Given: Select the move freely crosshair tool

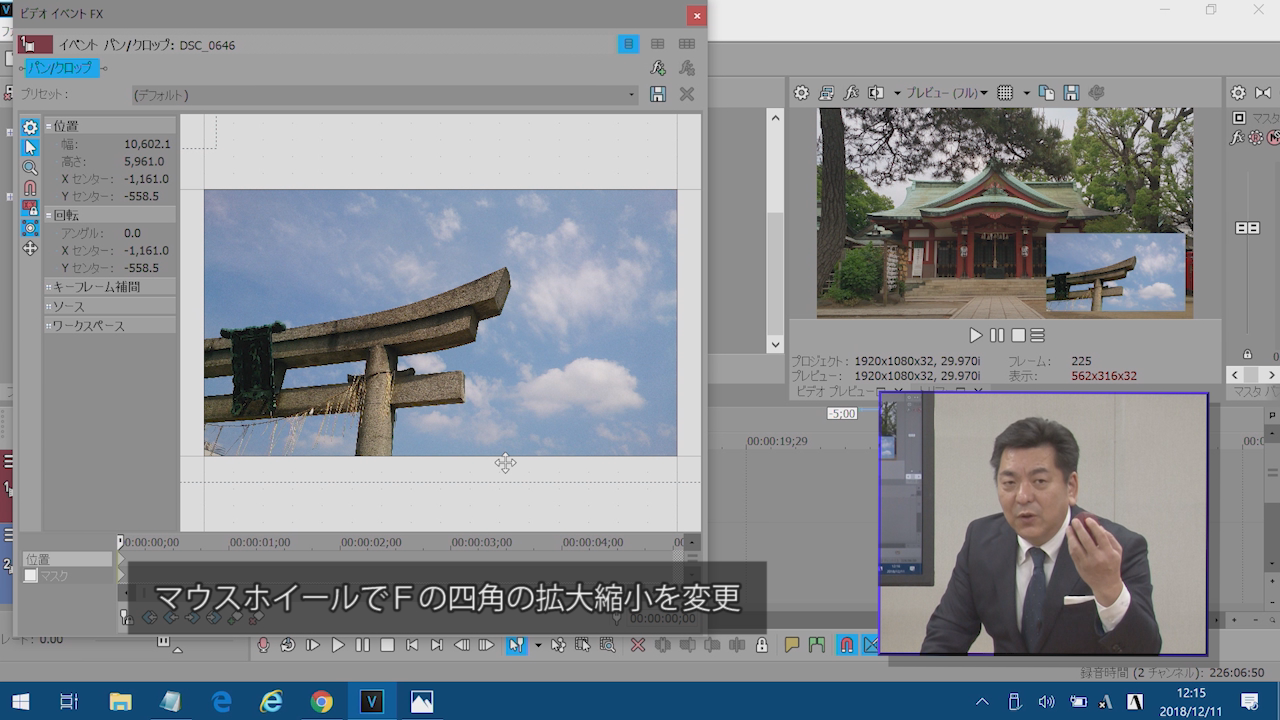Looking at the screenshot, I should pos(30,248).
